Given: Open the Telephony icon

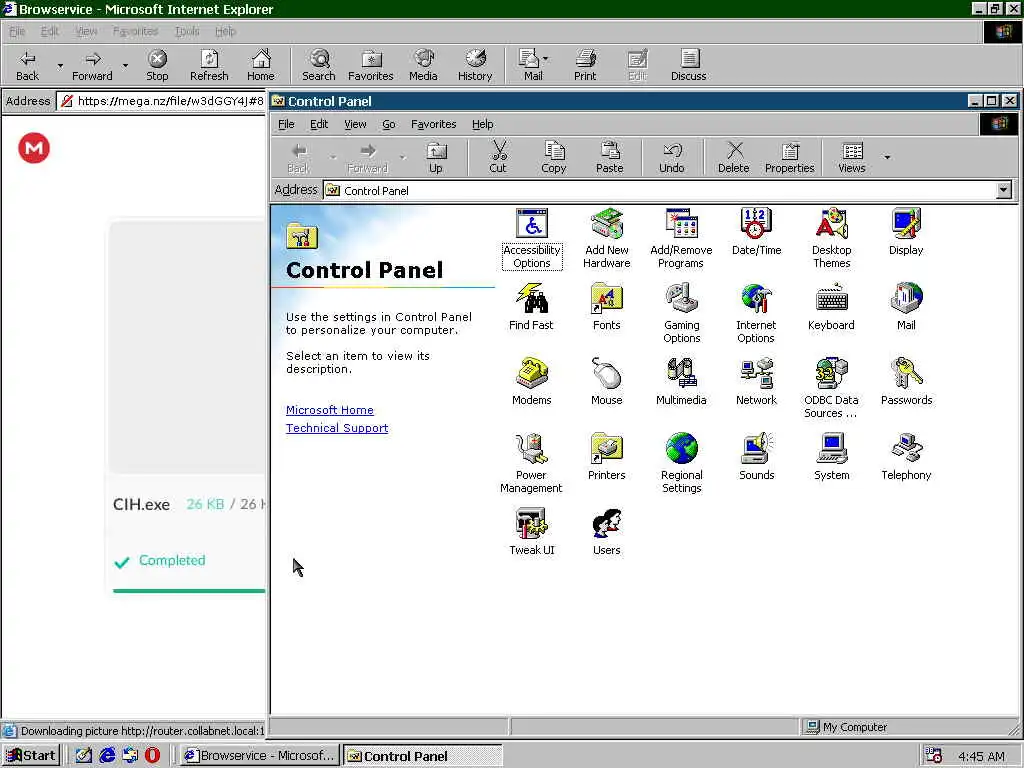Looking at the screenshot, I should coord(906,457).
